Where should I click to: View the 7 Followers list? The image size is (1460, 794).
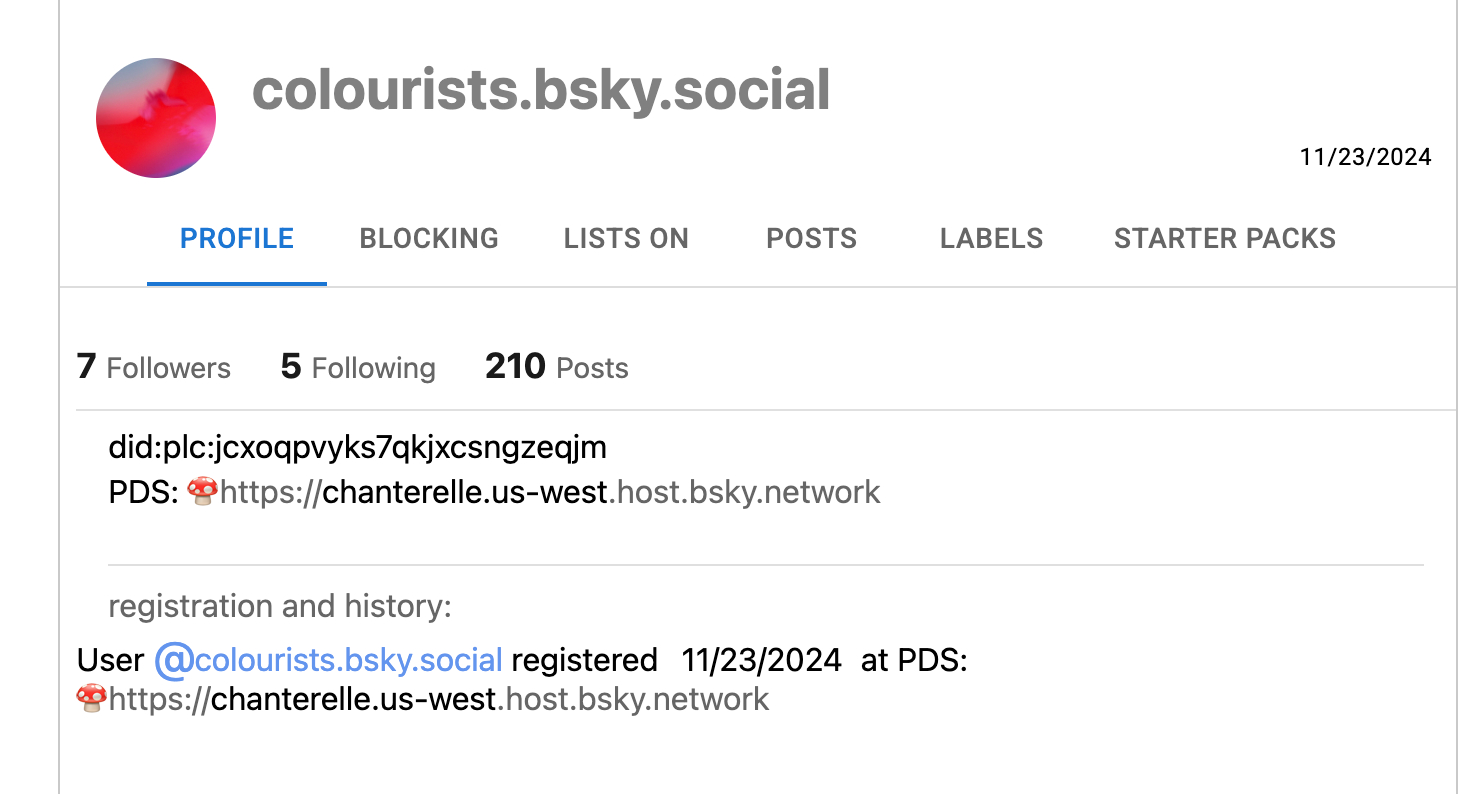pyautogui.click(x=154, y=368)
